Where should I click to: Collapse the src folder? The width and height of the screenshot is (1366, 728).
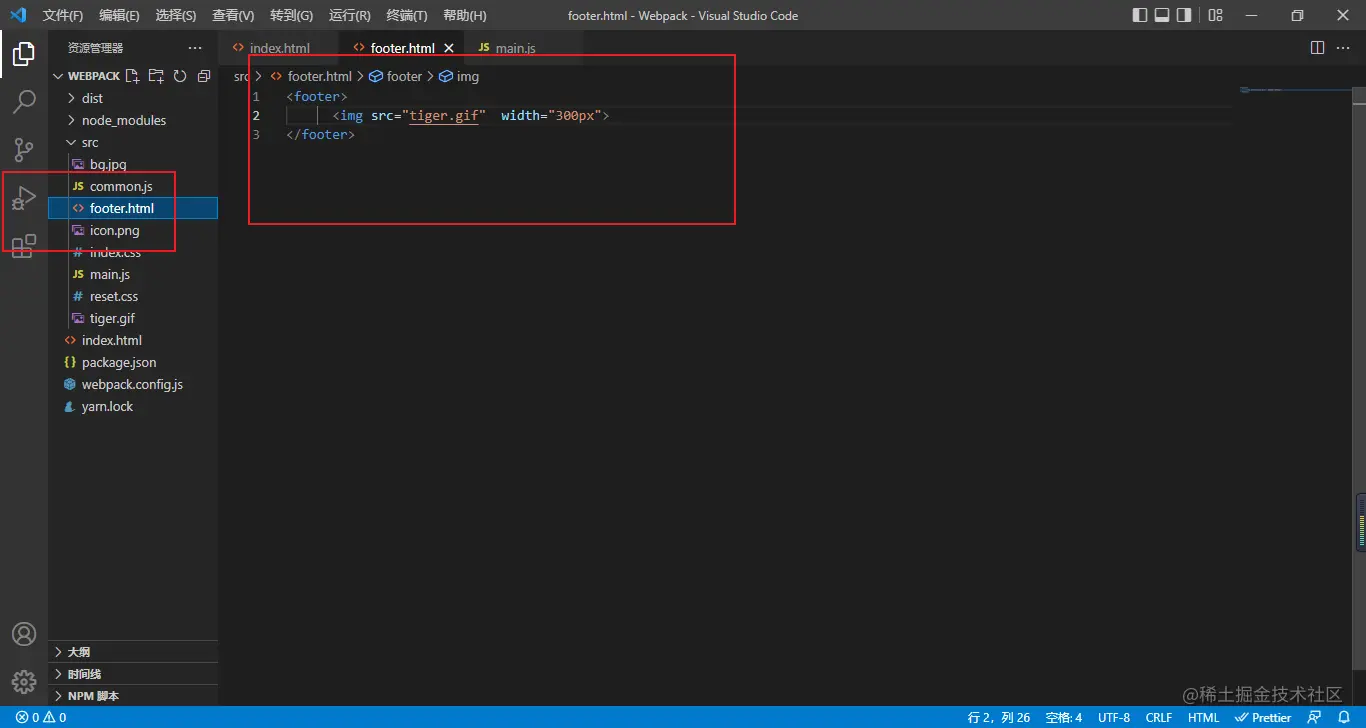[x=71, y=142]
